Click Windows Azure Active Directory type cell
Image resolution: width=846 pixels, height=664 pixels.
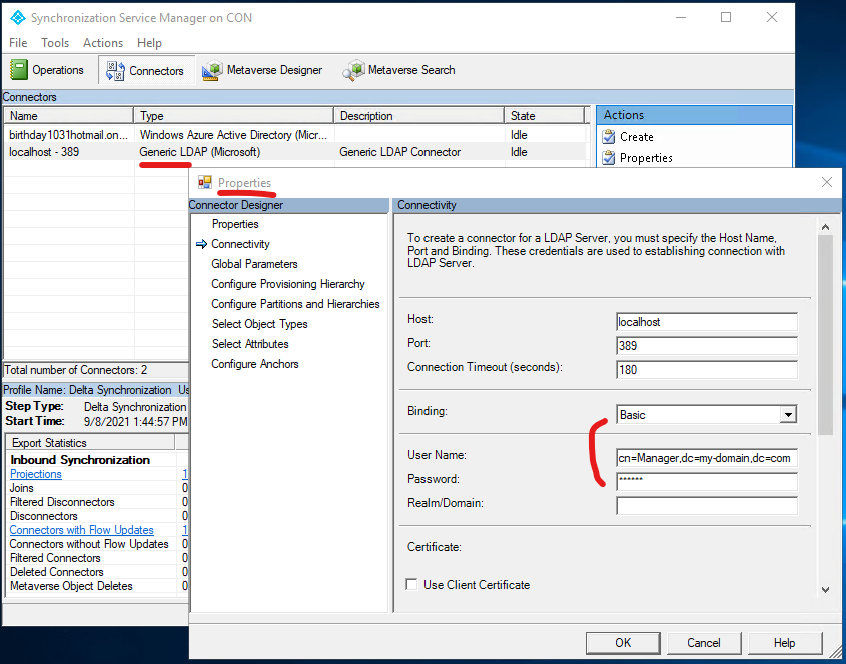233,135
